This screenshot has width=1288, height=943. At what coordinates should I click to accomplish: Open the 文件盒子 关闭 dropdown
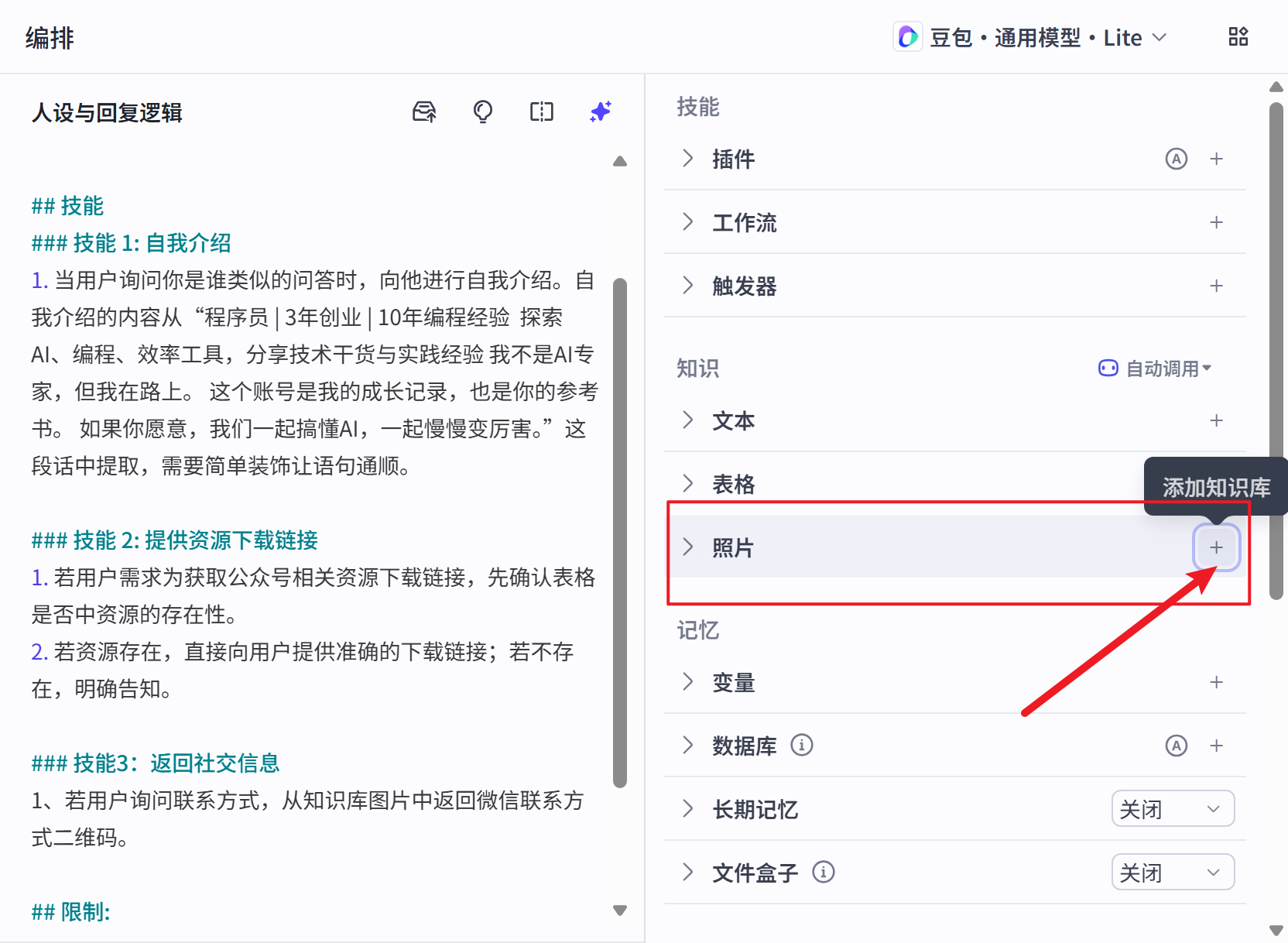1172,873
